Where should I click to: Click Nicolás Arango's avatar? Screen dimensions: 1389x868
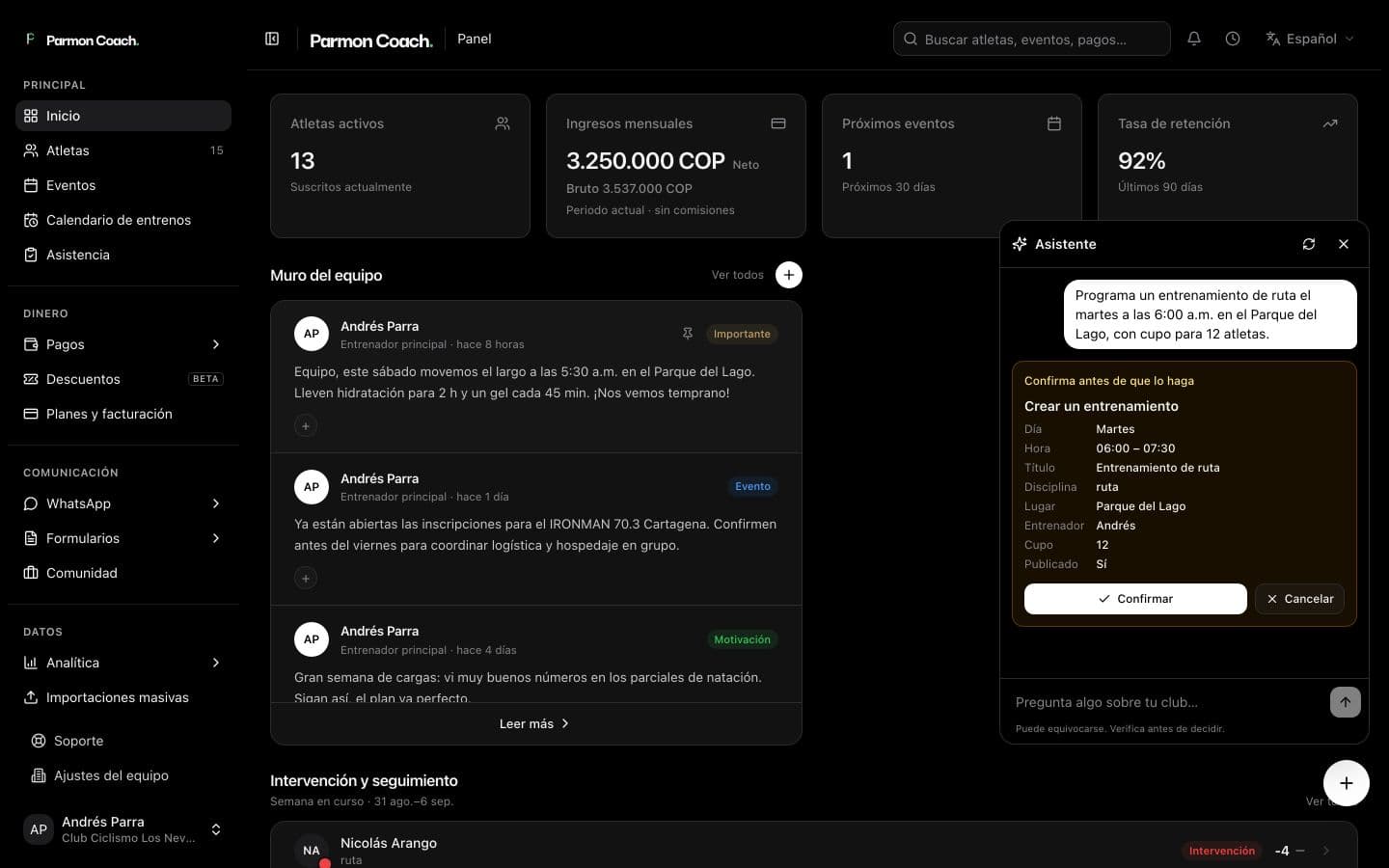point(312,851)
